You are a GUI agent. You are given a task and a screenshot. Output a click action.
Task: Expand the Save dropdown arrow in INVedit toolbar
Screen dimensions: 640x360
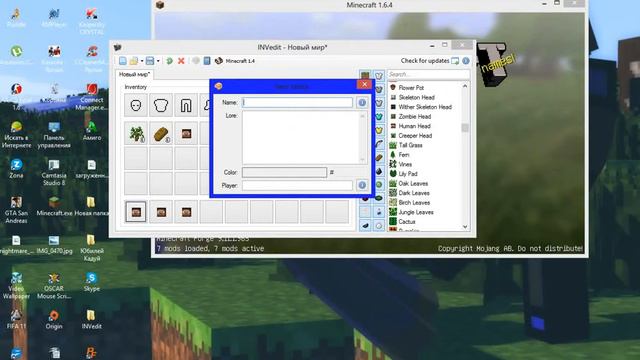158,61
